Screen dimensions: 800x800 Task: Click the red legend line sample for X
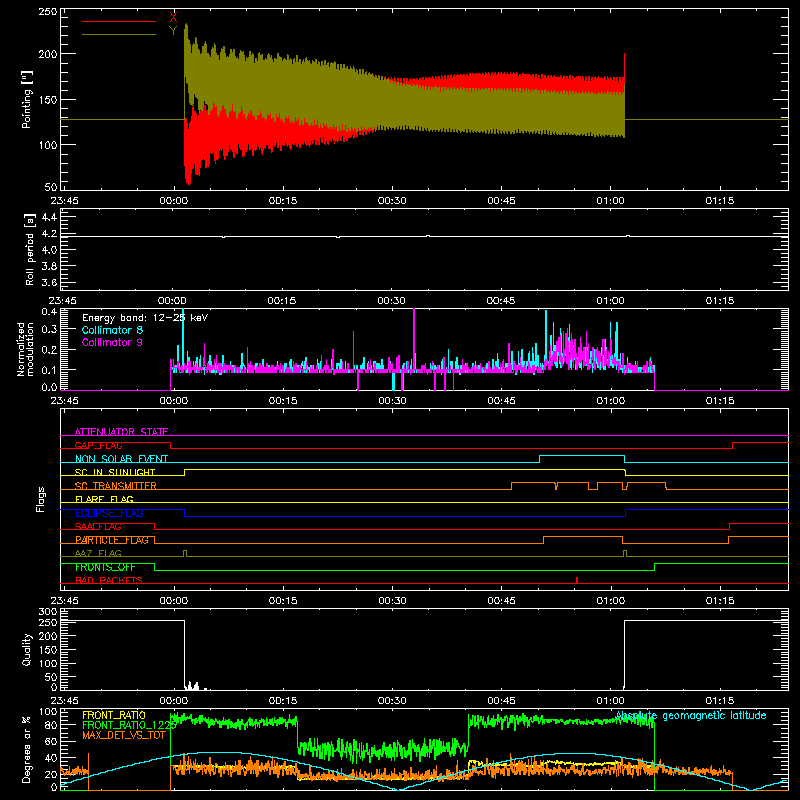tap(119, 21)
